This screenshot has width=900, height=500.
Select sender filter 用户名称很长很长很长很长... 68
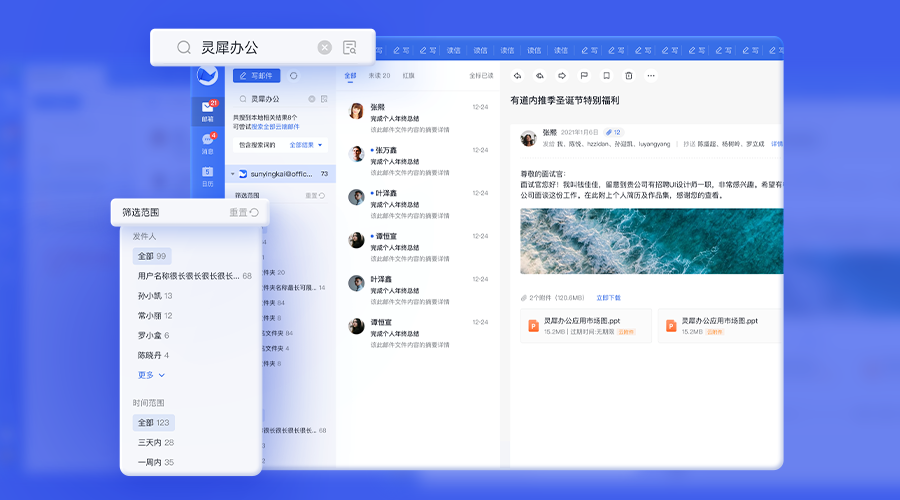tap(195, 276)
